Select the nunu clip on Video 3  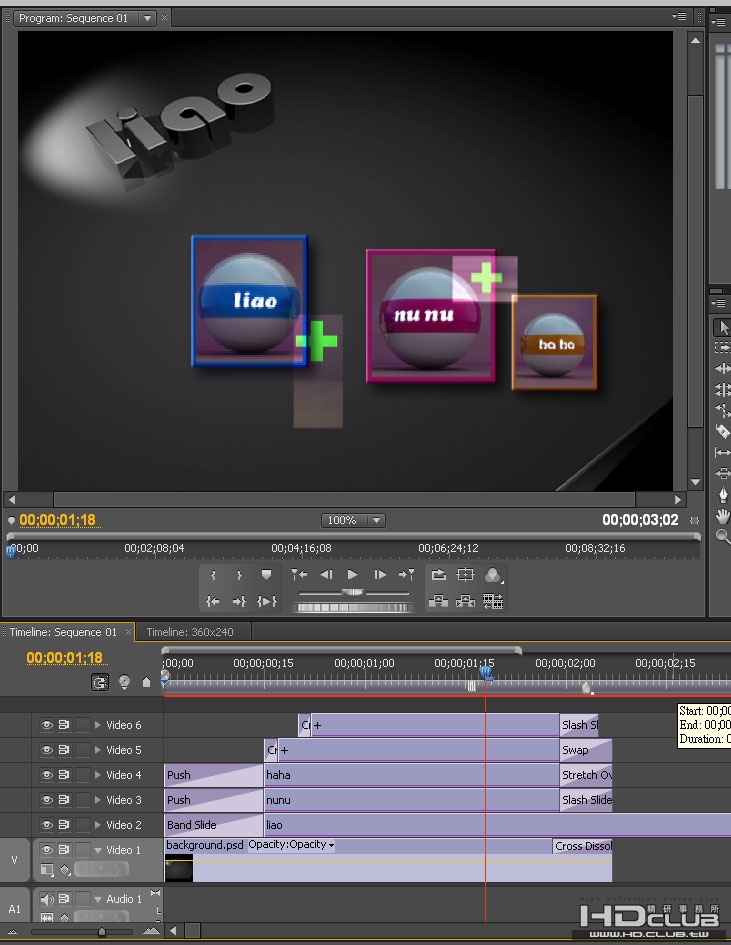[x=412, y=800]
